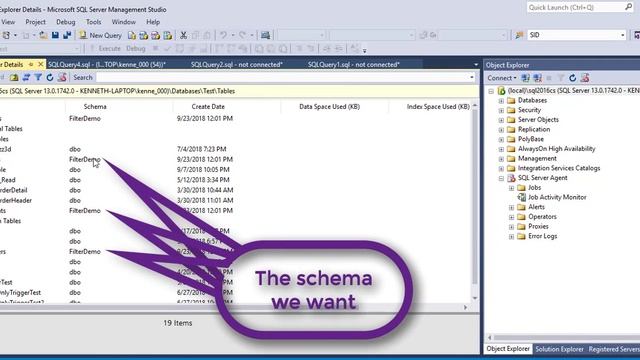The image size is (640, 360).
Task: Switch to the SQLQuery4.sql tab
Action: point(107,64)
